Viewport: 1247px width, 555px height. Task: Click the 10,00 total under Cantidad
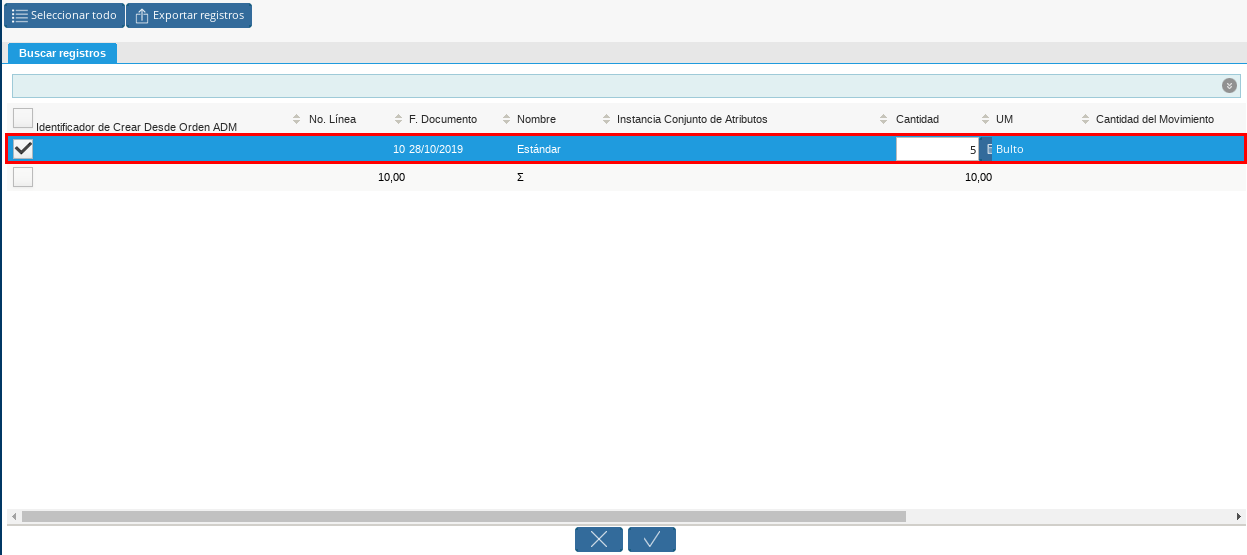(978, 177)
